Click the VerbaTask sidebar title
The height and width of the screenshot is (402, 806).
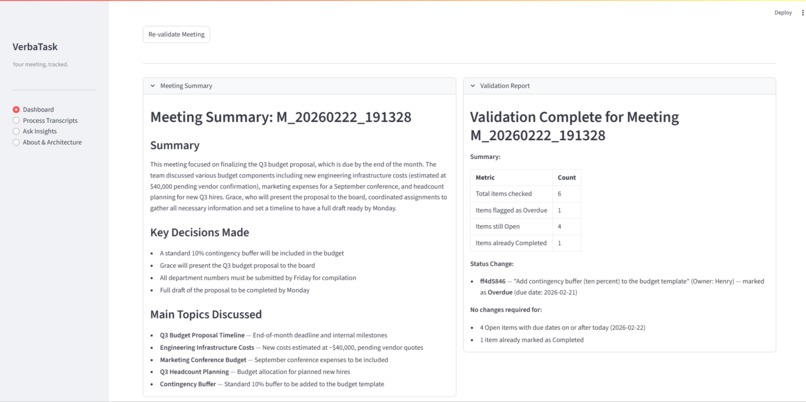click(x=35, y=47)
